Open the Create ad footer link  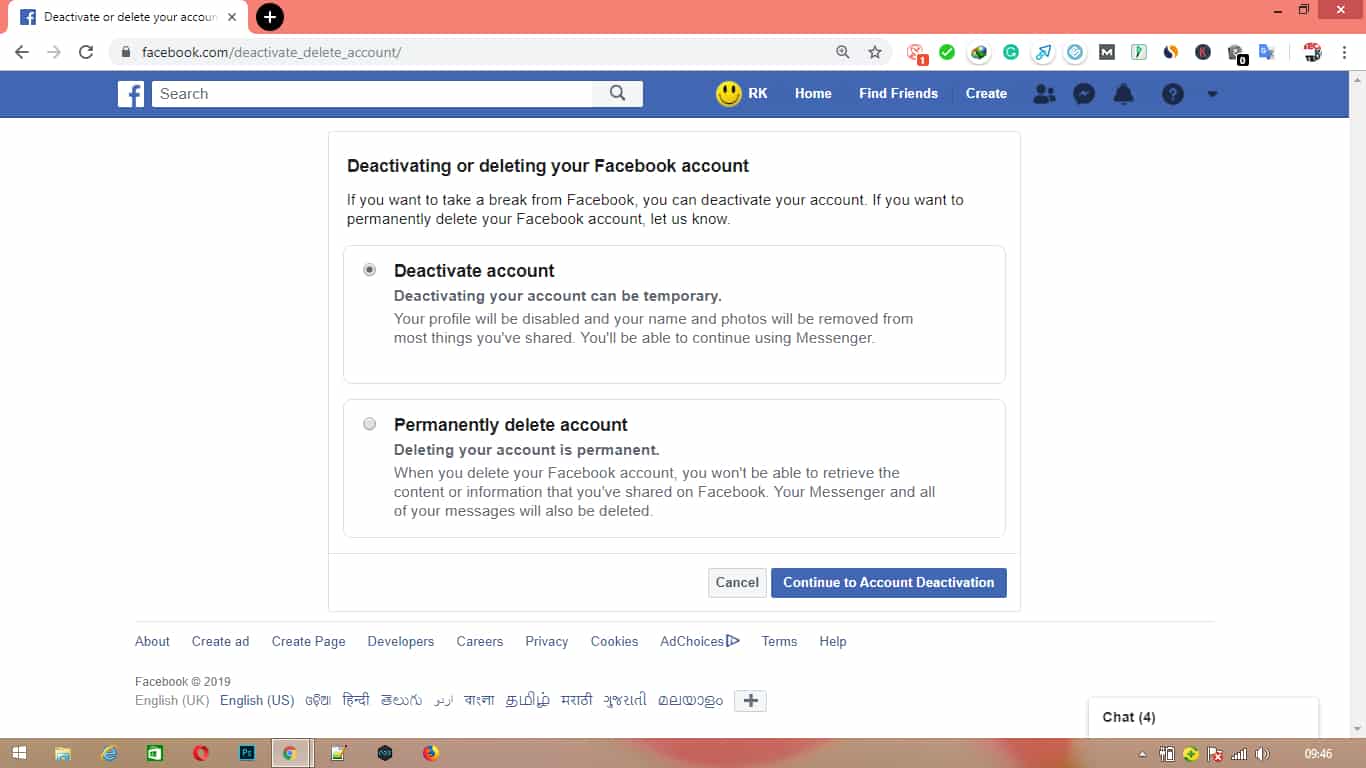point(220,641)
